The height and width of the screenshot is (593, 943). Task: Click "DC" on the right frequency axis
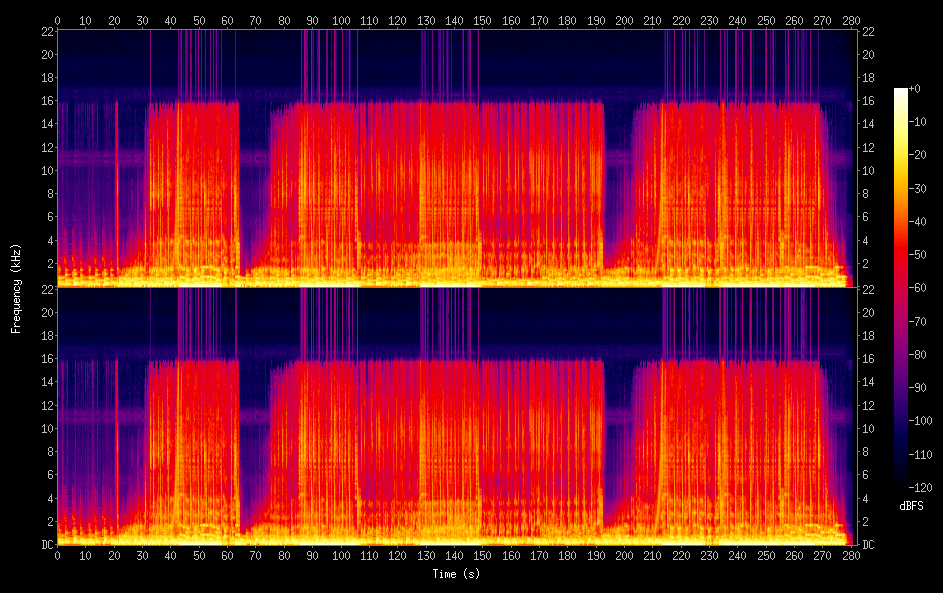pyautogui.click(x=868, y=544)
